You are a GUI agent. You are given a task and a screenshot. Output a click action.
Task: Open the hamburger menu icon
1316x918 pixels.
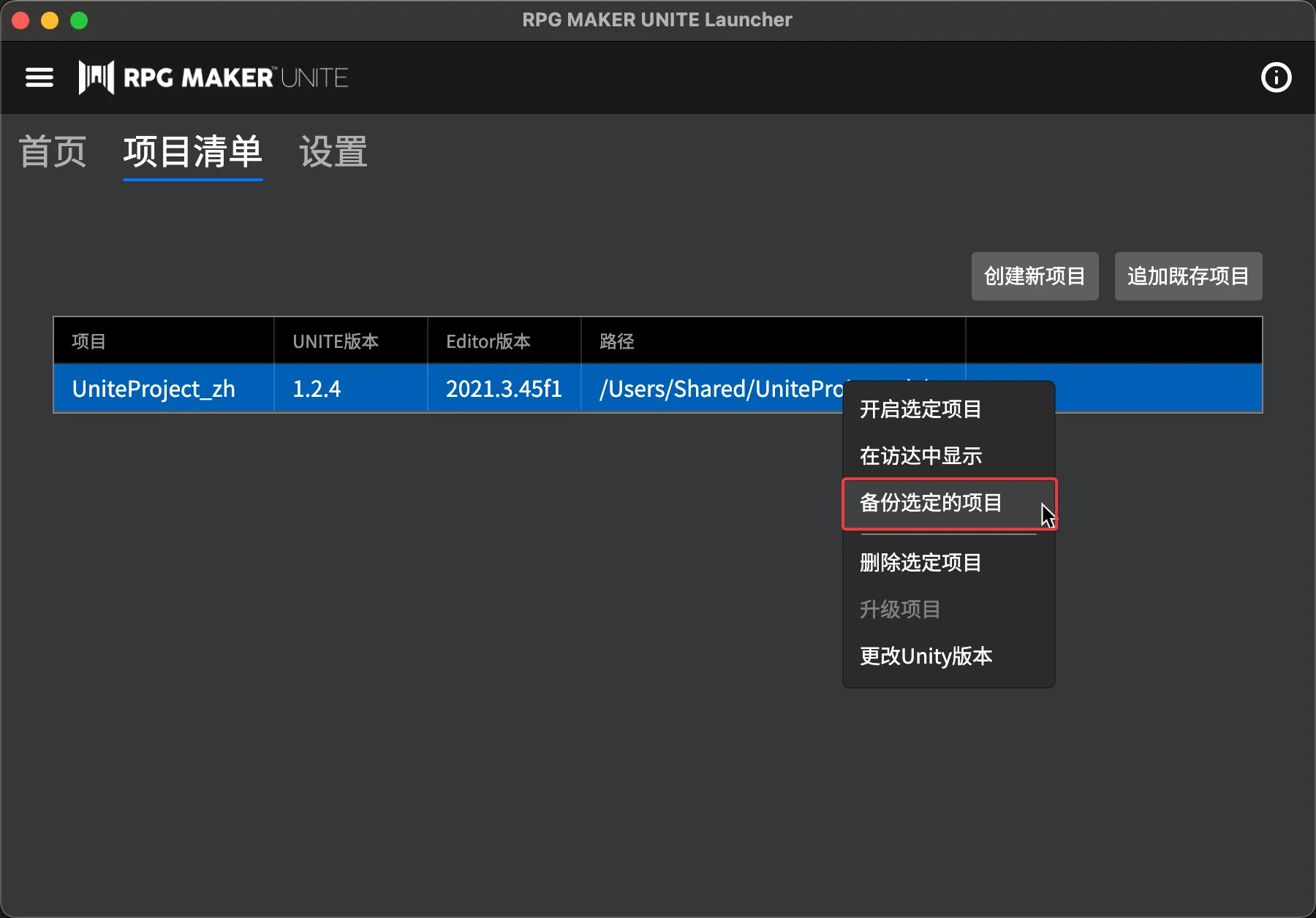click(39, 77)
